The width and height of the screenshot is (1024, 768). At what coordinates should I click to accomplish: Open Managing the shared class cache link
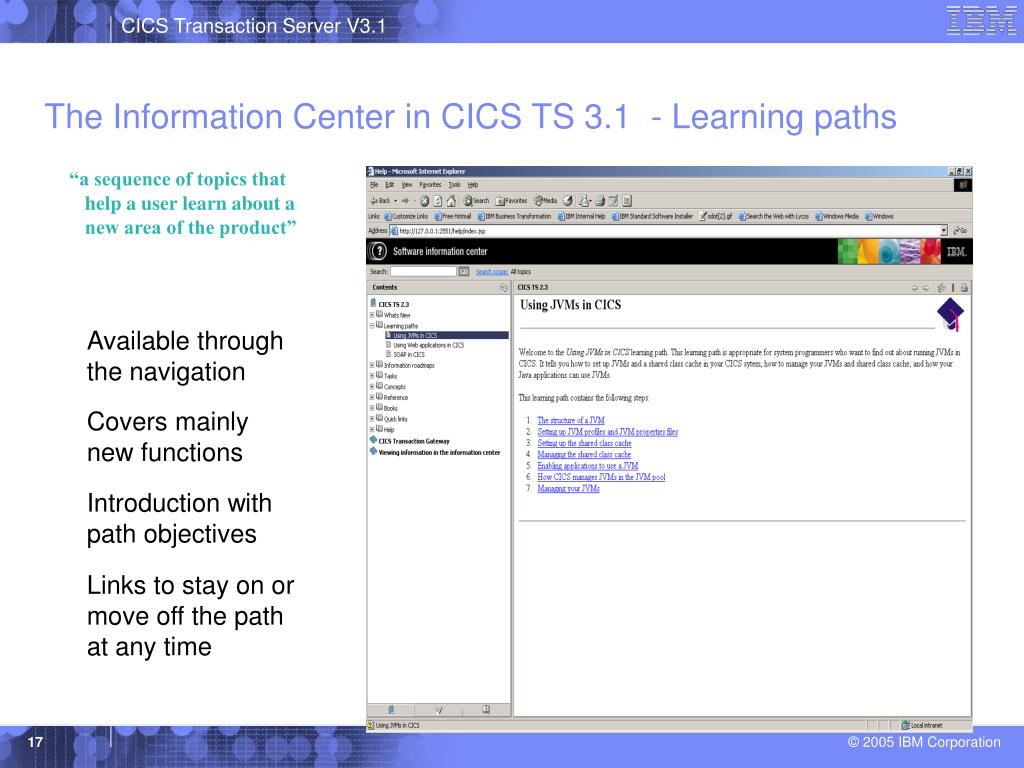[x=584, y=455]
